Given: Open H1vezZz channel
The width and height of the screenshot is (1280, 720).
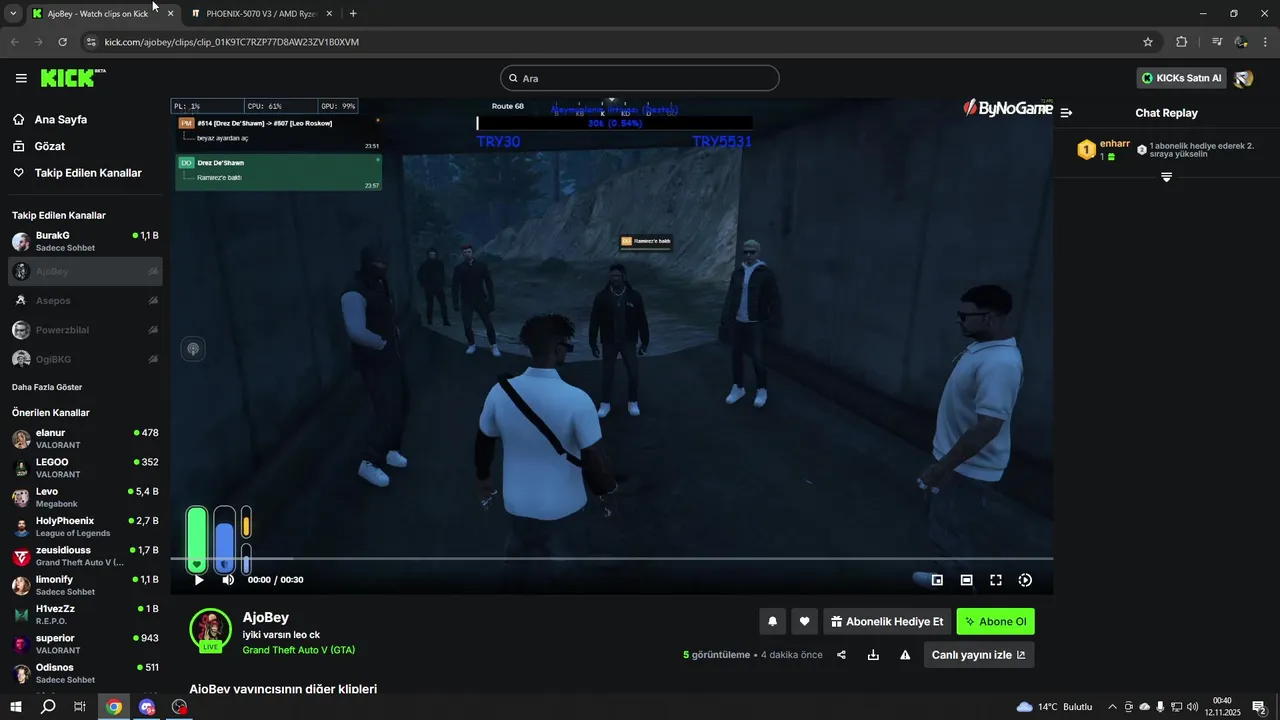Looking at the screenshot, I should pos(85,614).
